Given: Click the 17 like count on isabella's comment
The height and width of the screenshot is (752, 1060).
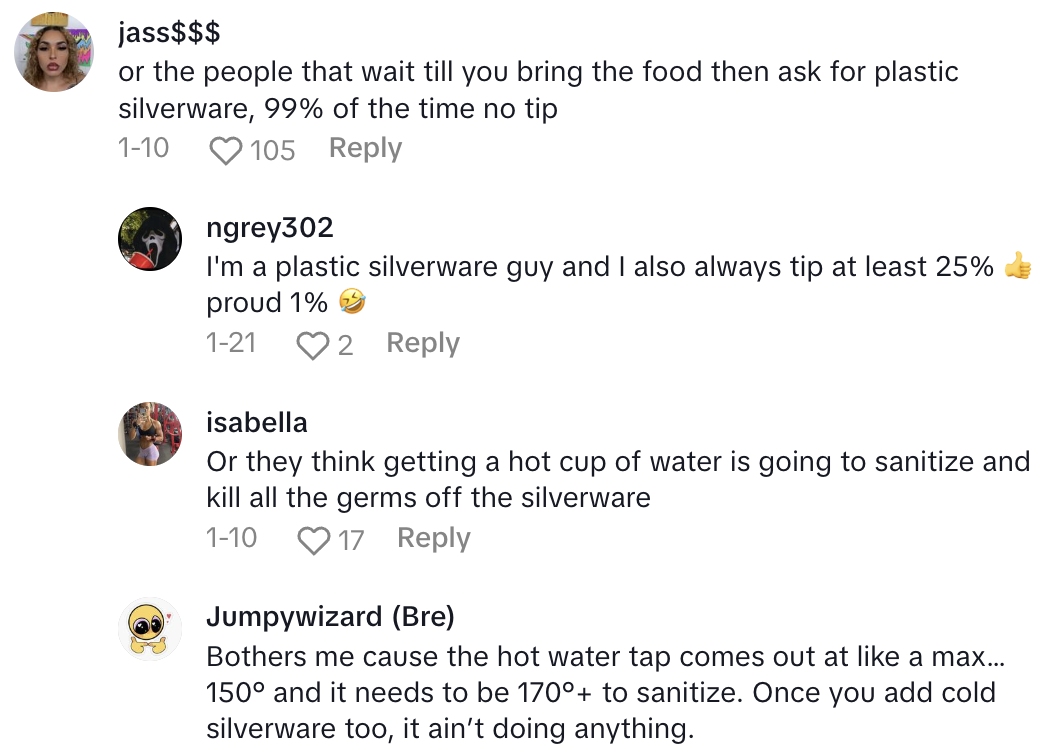Looking at the screenshot, I should coord(350,540).
